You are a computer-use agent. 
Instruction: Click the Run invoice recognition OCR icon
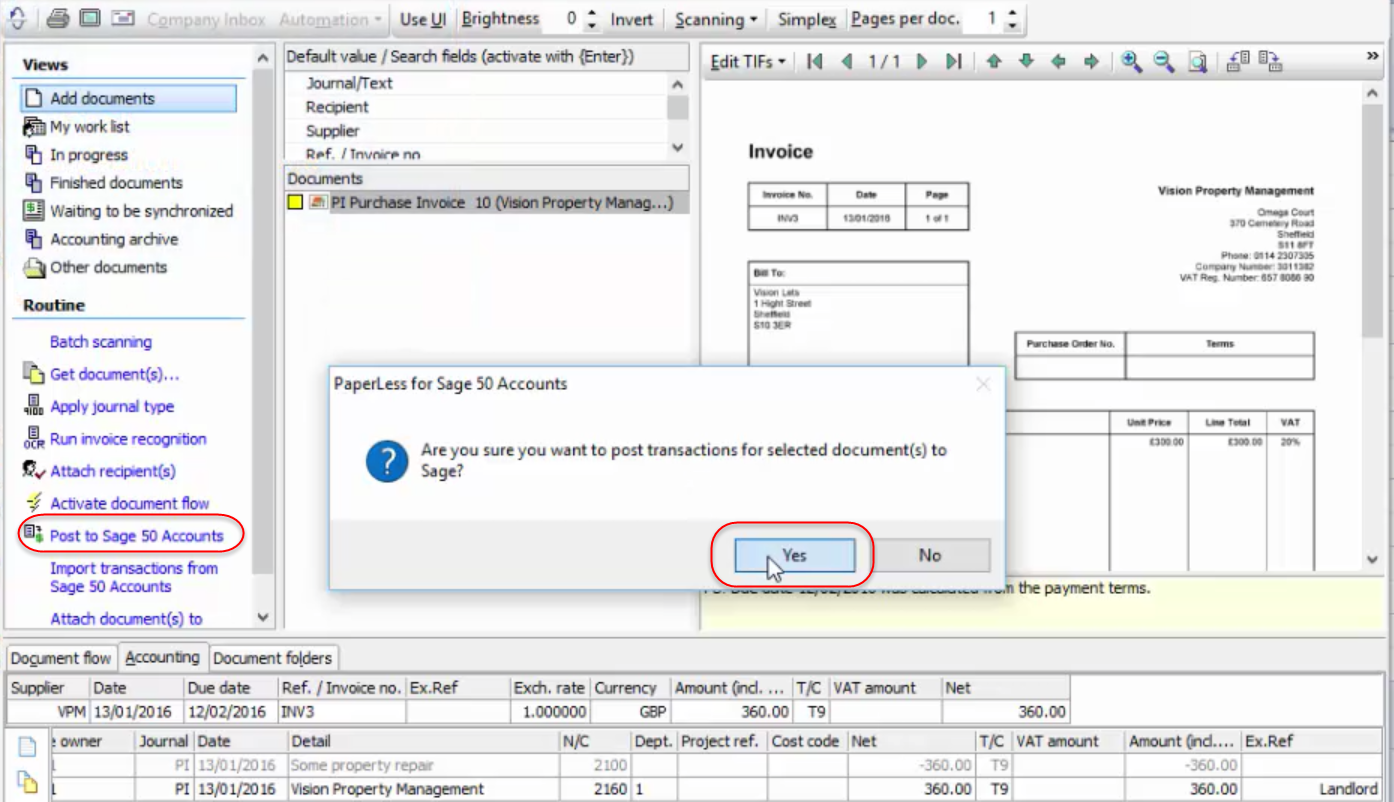pyautogui.click(x=33, y=438)
